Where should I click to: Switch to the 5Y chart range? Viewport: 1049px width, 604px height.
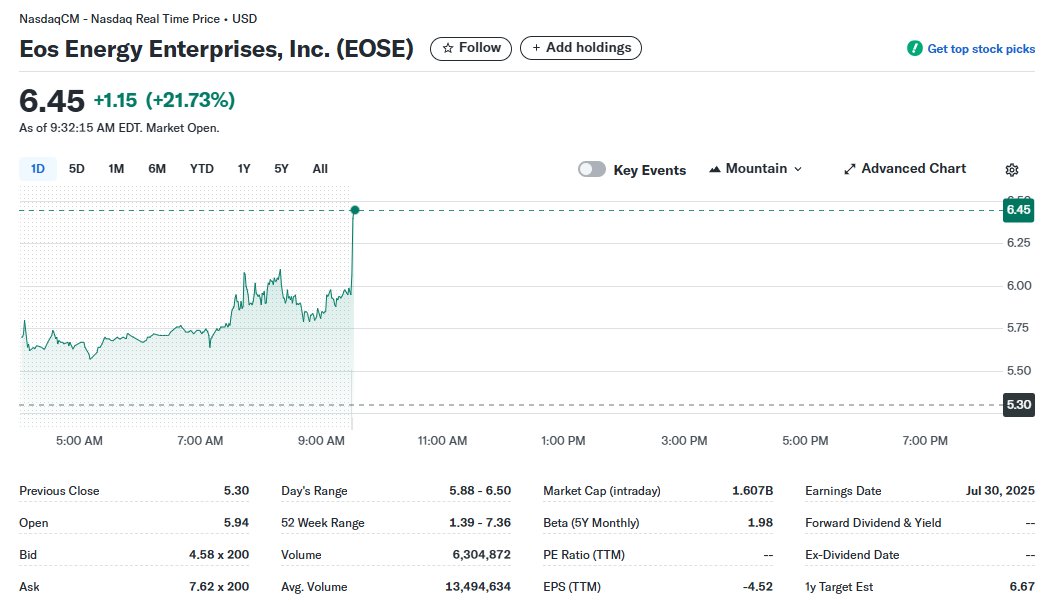282,169
